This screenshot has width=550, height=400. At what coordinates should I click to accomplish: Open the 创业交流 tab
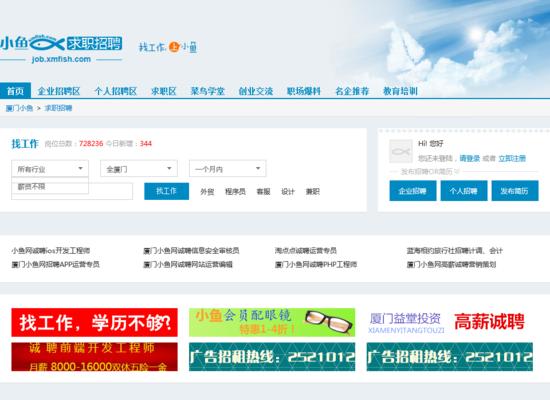point(256,91)
